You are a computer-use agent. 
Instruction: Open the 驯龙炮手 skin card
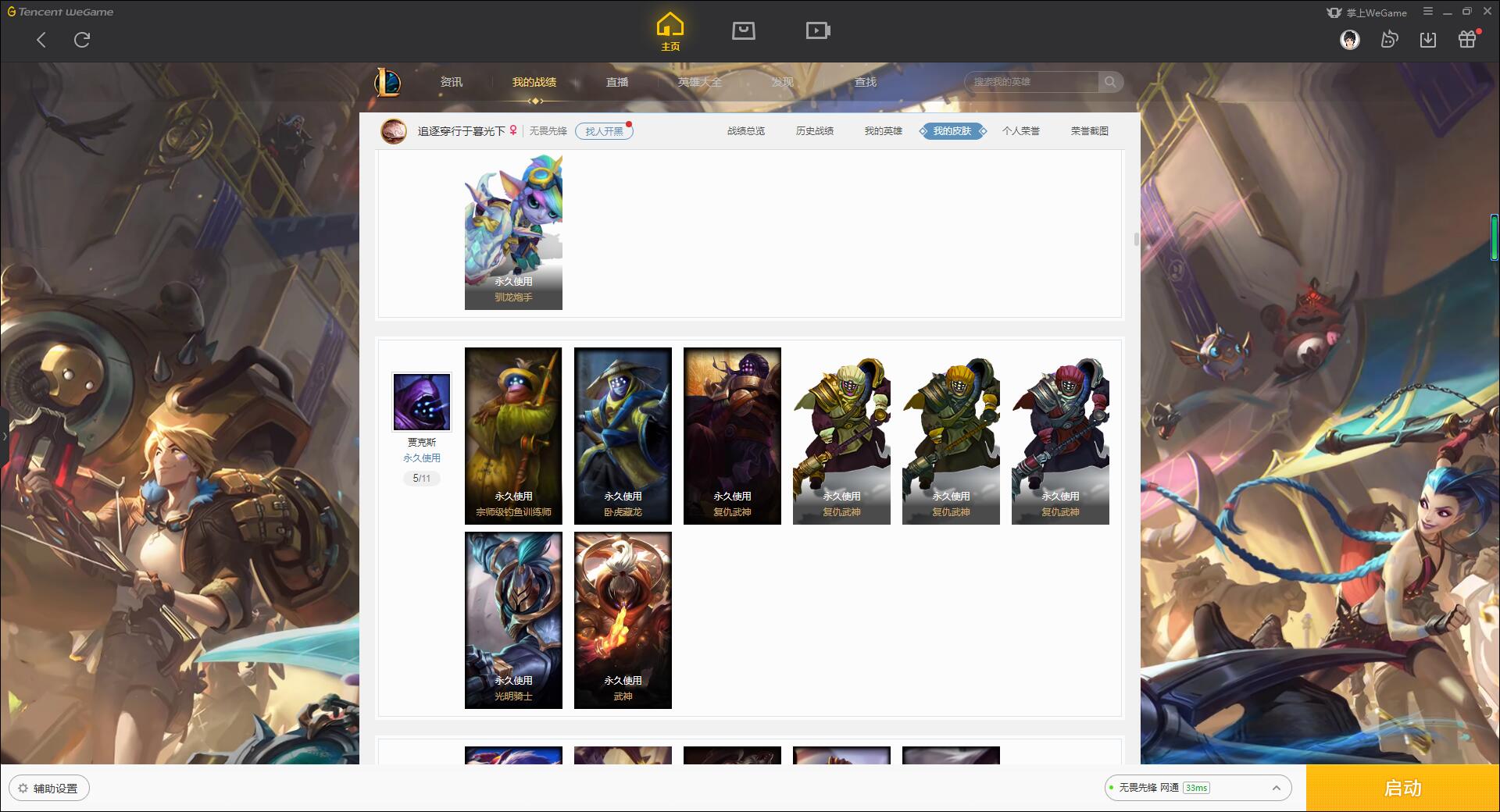pos(513,232)
